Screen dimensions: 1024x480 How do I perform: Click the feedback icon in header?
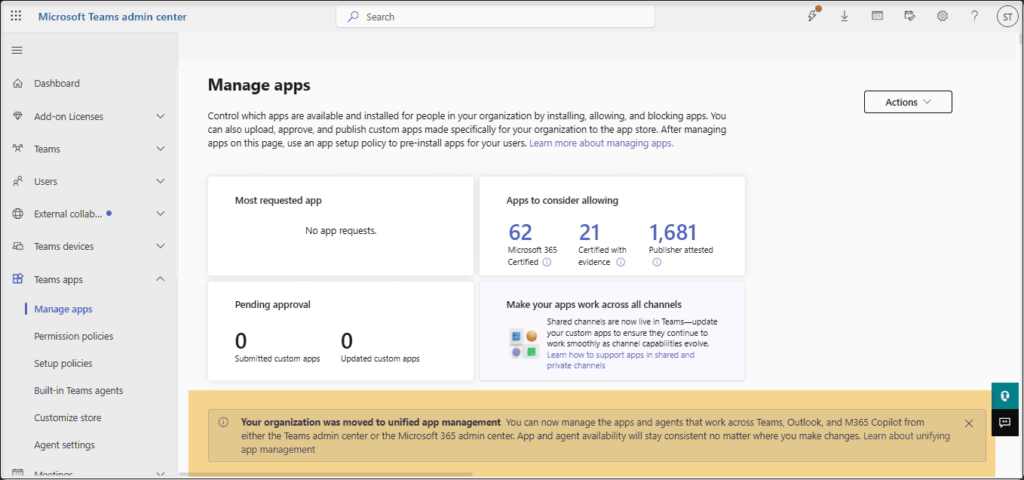click(910, 16)
